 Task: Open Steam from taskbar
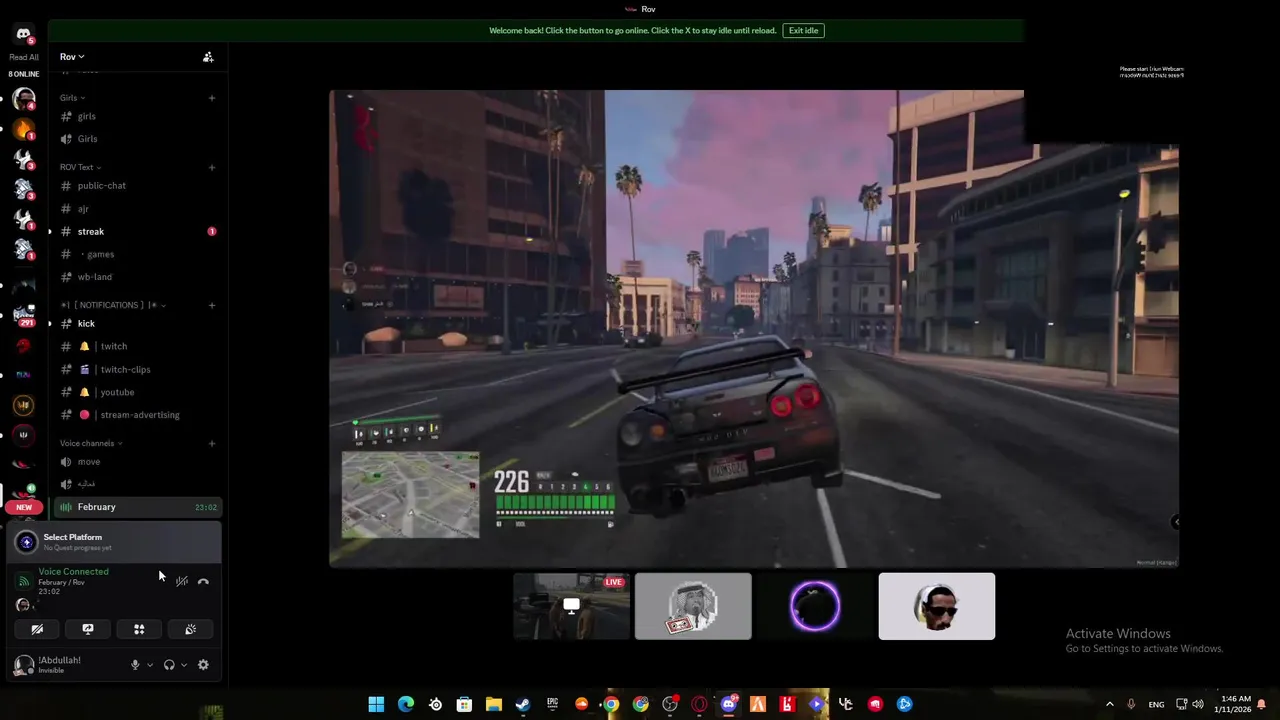tap(523, 705)
